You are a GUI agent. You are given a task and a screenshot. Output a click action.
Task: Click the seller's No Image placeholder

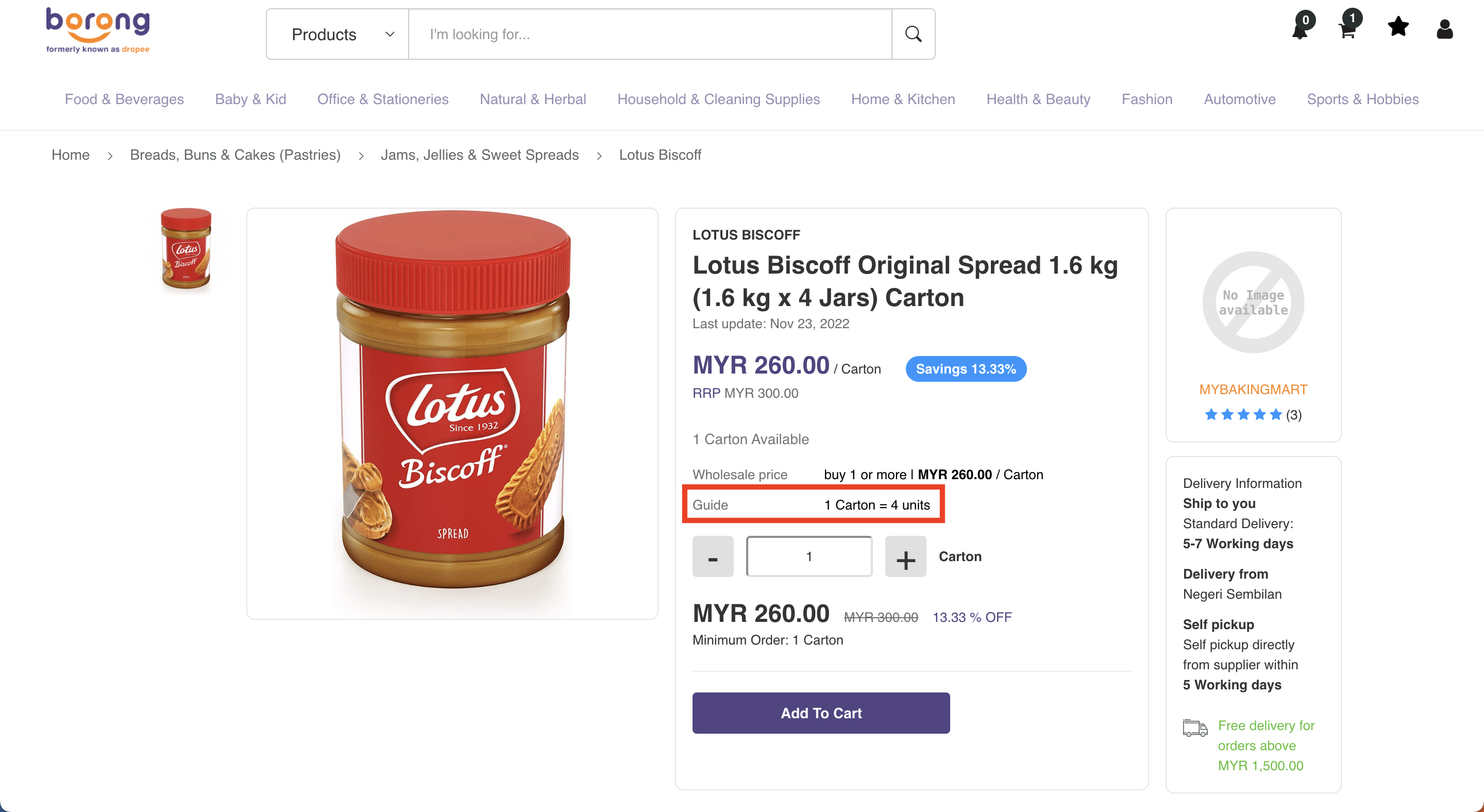coord(1253,302)
